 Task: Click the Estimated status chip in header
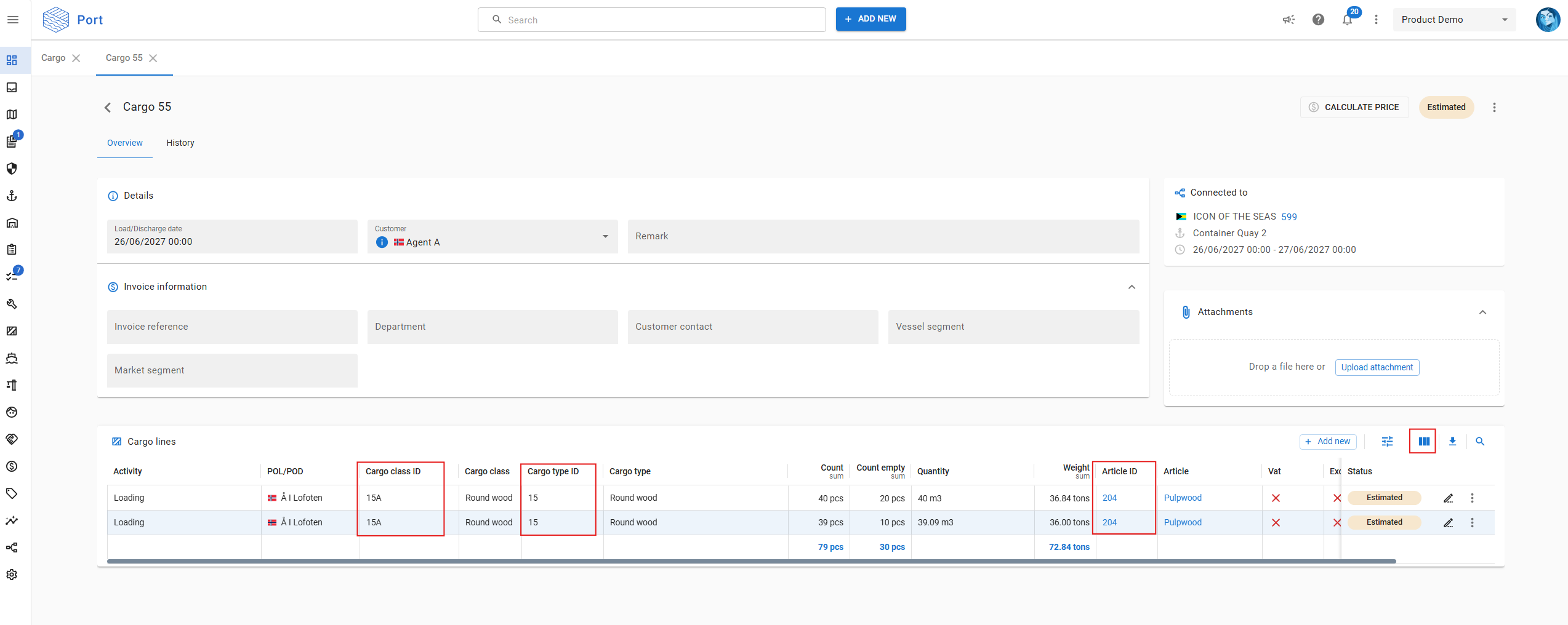click(1446, 107)
